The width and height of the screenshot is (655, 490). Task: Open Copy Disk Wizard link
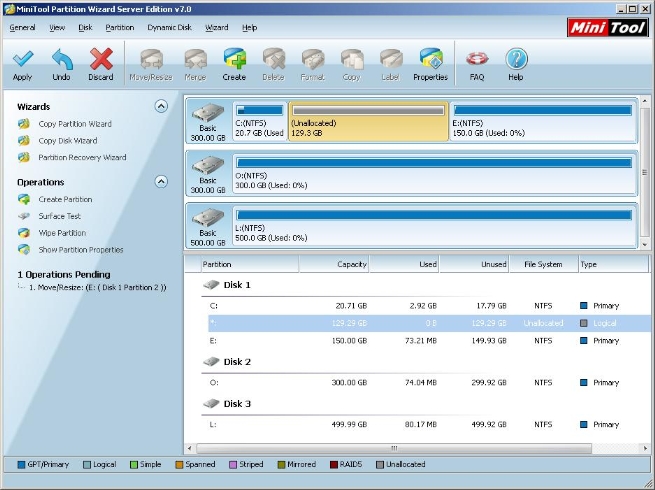[x=68, y=141]
